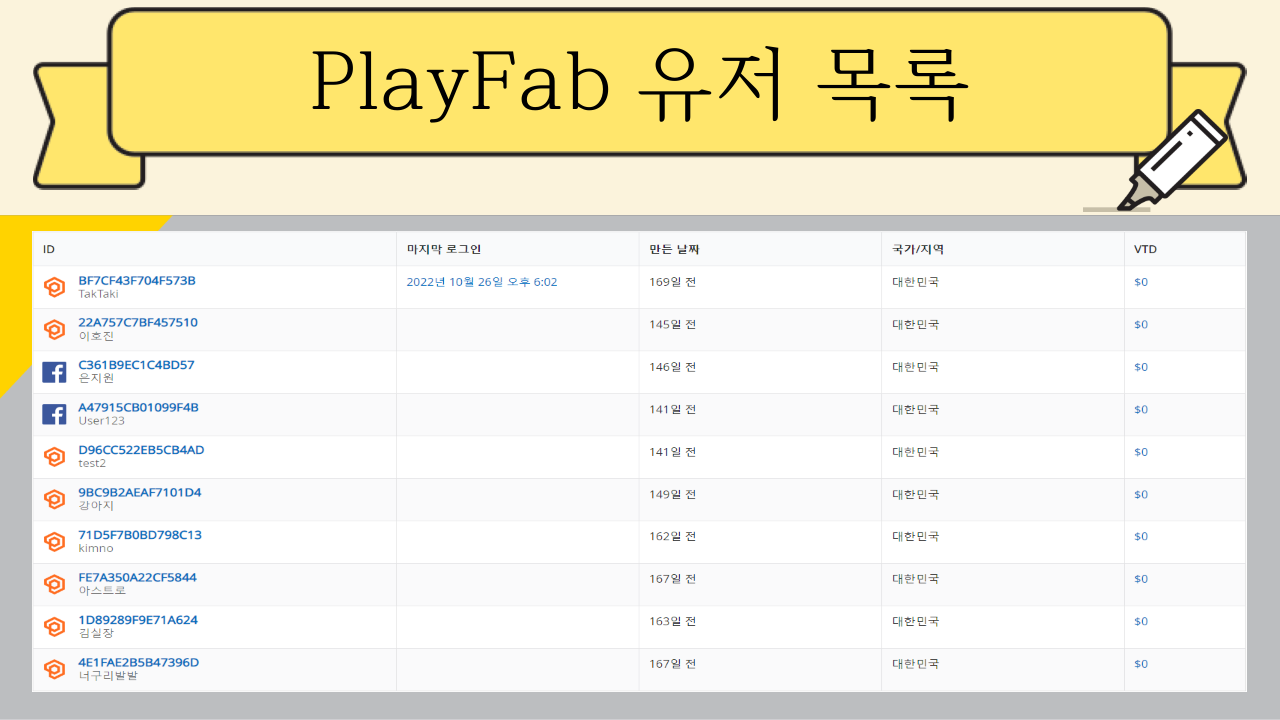Click 141일 전 in the test2 row

(x=673, y=451)
